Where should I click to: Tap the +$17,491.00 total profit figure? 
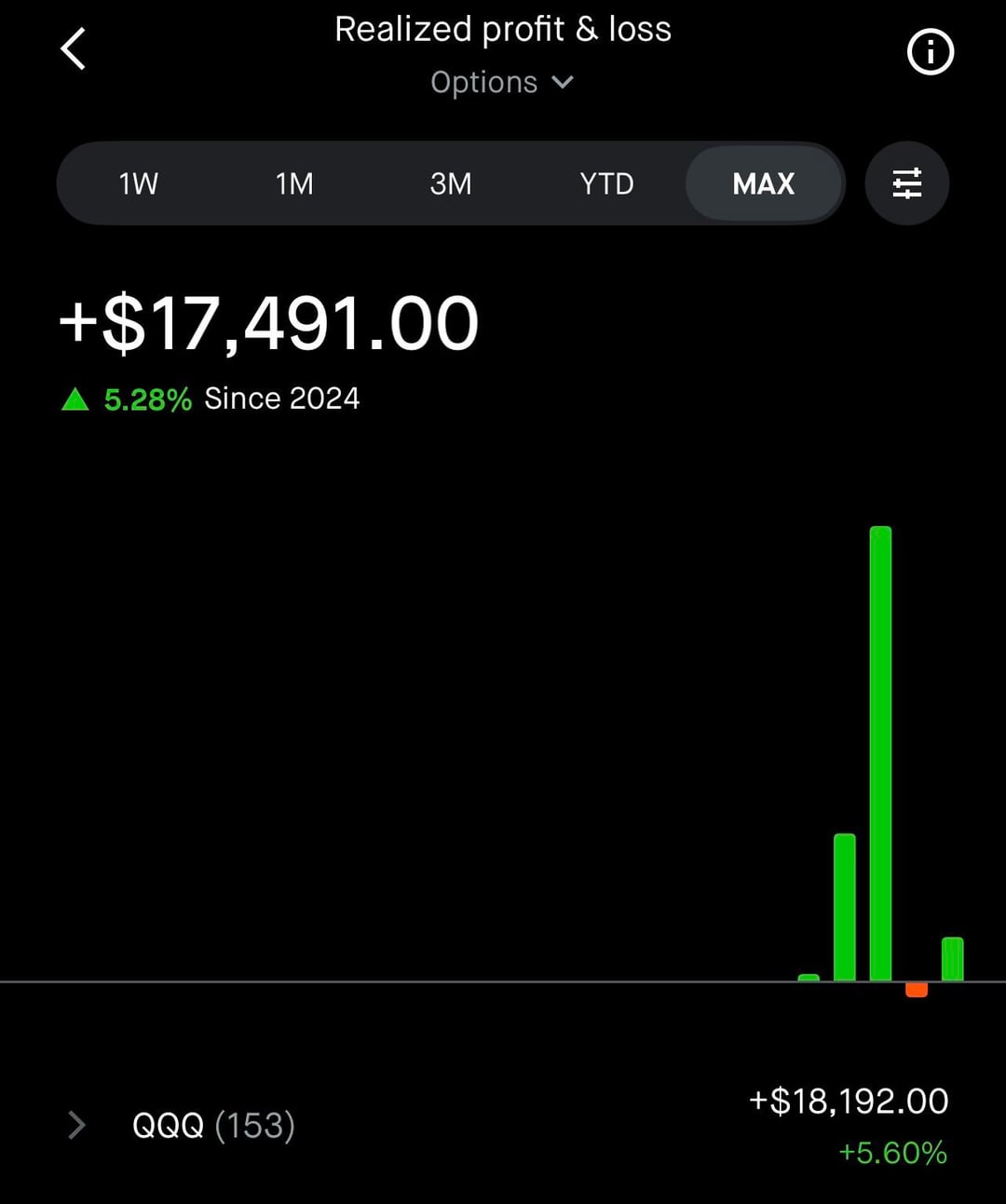[269, 324]
